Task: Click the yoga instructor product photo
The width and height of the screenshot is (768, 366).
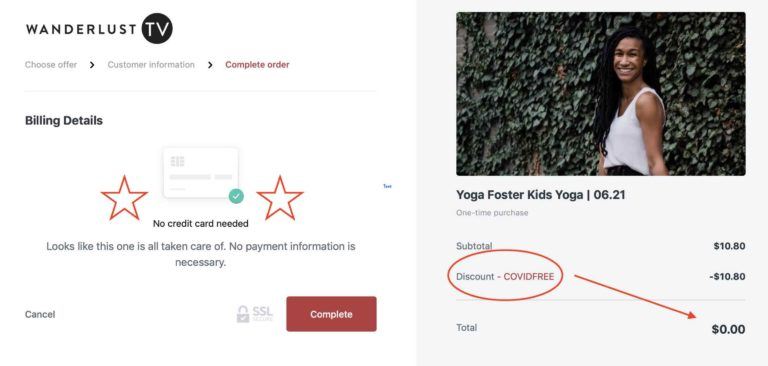Action: coord(601,94)
